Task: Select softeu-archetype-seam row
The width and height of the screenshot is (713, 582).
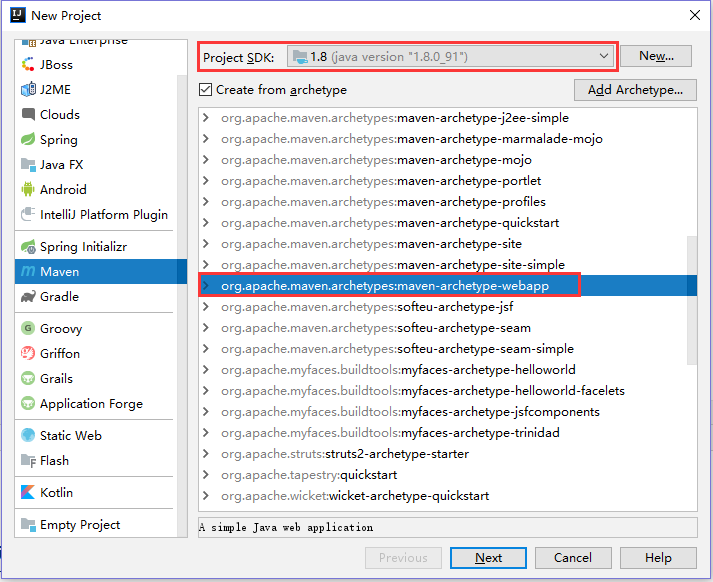Action: pos(447,328)
